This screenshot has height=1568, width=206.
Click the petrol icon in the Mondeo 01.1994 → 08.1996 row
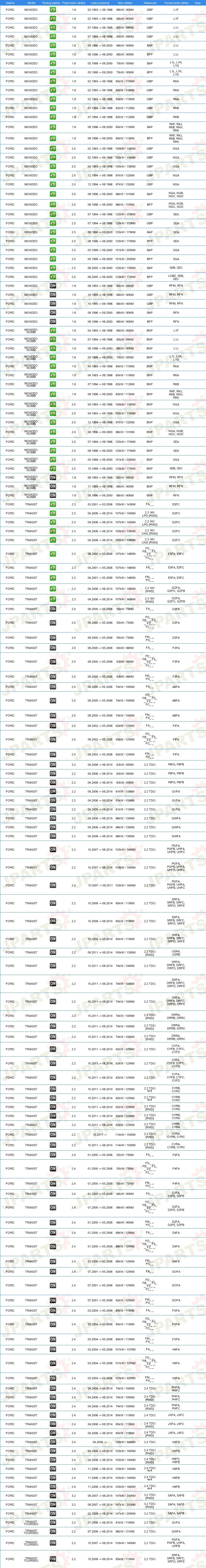pyautogui.click(x=53, y=108)
